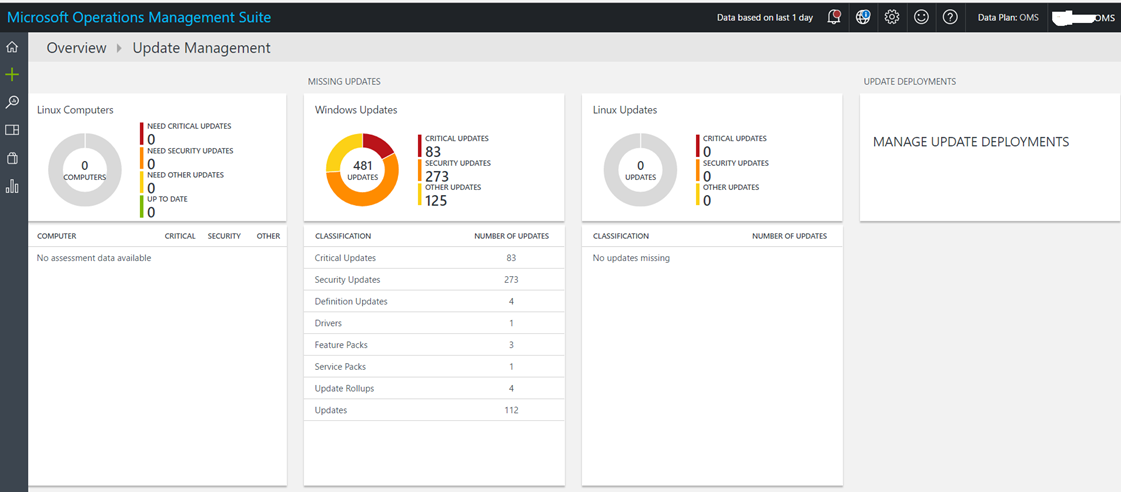Click Need Security Updates legend item
This screenshot has height=492, width=1121.
point(187,157)
